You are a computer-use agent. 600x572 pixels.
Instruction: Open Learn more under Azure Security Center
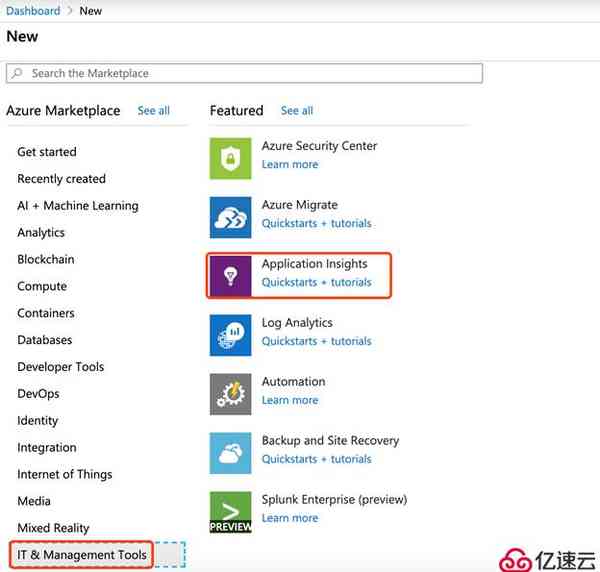click(x=290, y=165)
